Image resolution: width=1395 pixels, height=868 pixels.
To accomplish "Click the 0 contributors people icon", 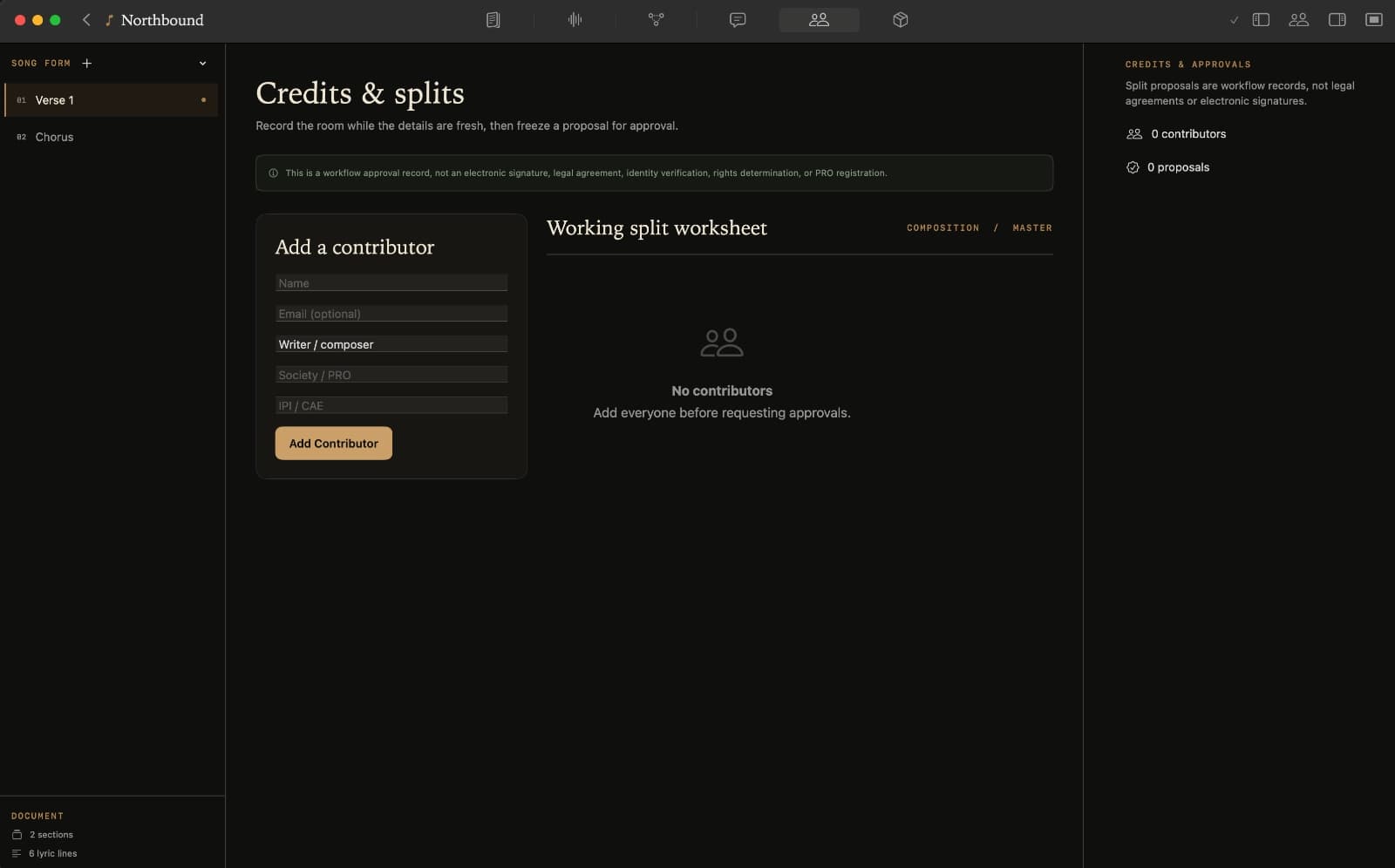I will point(1134,133).
